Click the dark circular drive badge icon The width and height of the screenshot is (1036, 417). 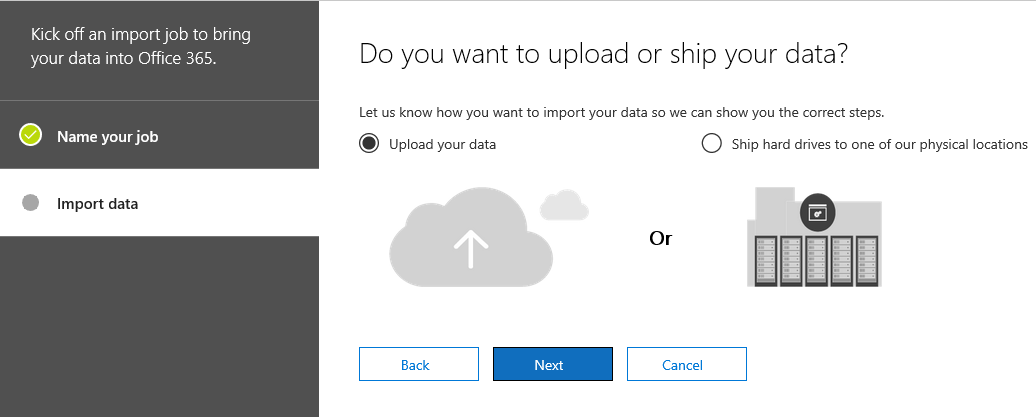(x=818, y=213)
